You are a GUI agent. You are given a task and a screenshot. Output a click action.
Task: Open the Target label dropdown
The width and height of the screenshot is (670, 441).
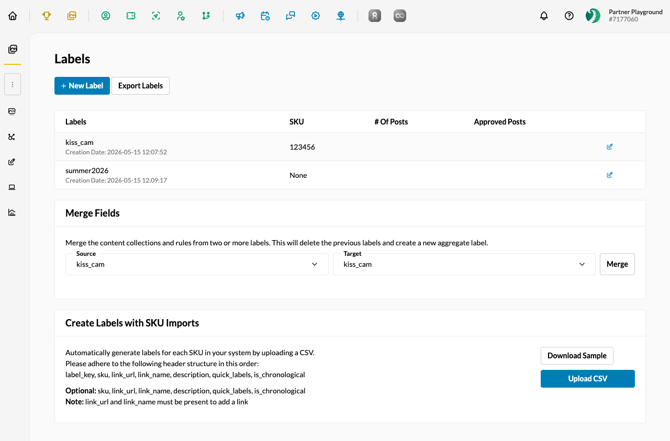(x=464, y=264)
